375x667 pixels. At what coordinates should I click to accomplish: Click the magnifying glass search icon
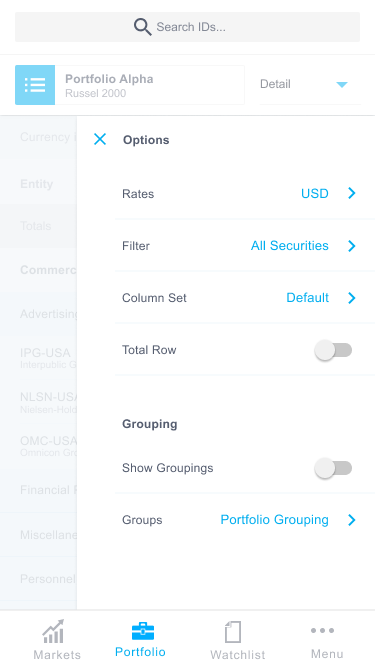142,27
